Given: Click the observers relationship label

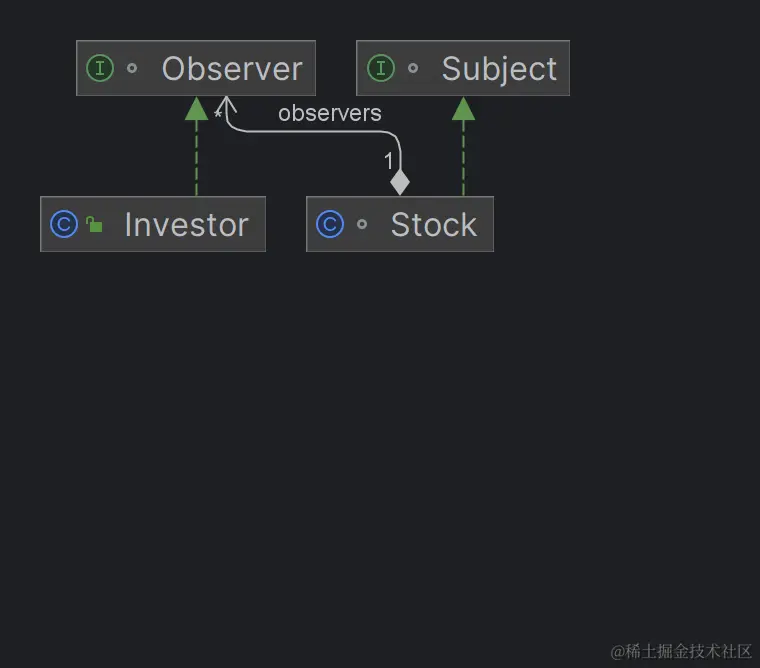Looking at the screenshot, I should pyautogui.click(x=329, y=113).
